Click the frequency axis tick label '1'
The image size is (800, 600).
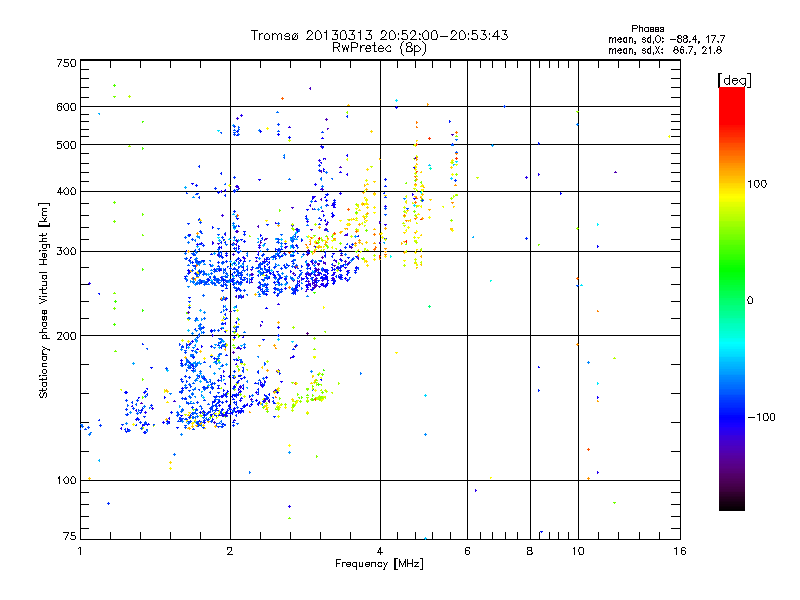pos(80,551)
